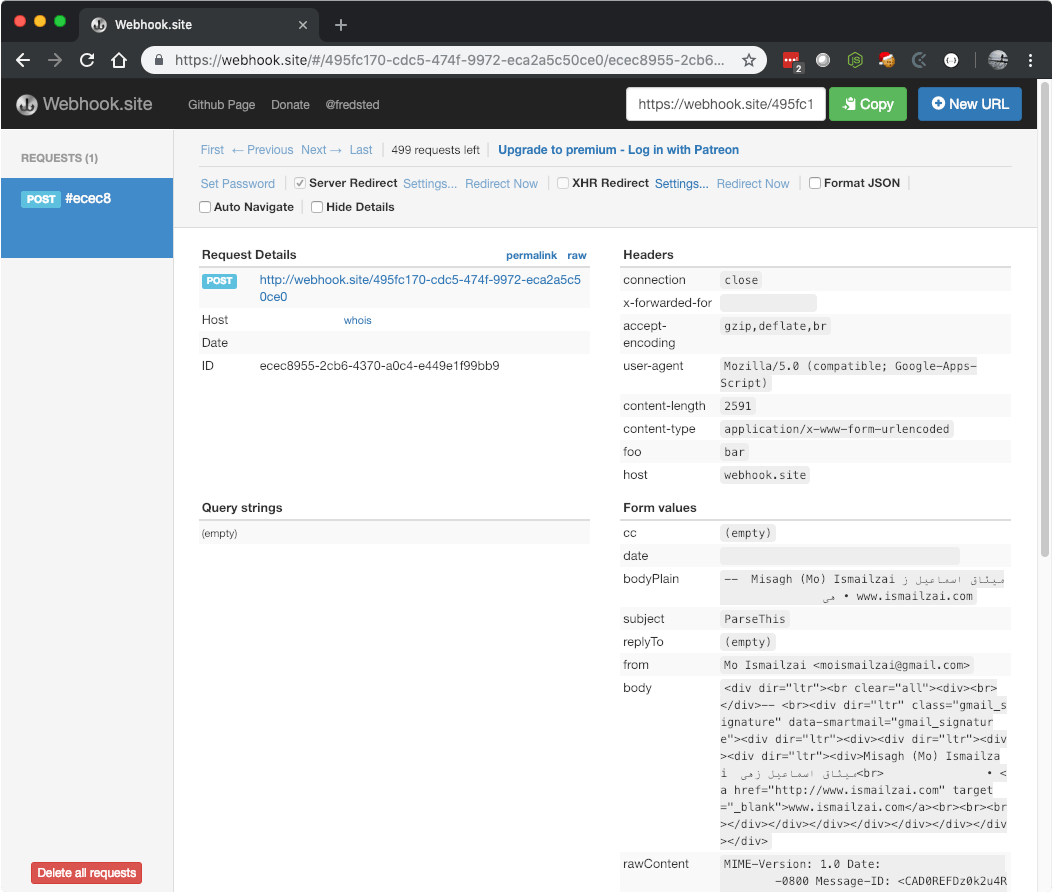
Task: Open the red extension with badge 2
Action: pyautogui.click(x=792, y=61)
